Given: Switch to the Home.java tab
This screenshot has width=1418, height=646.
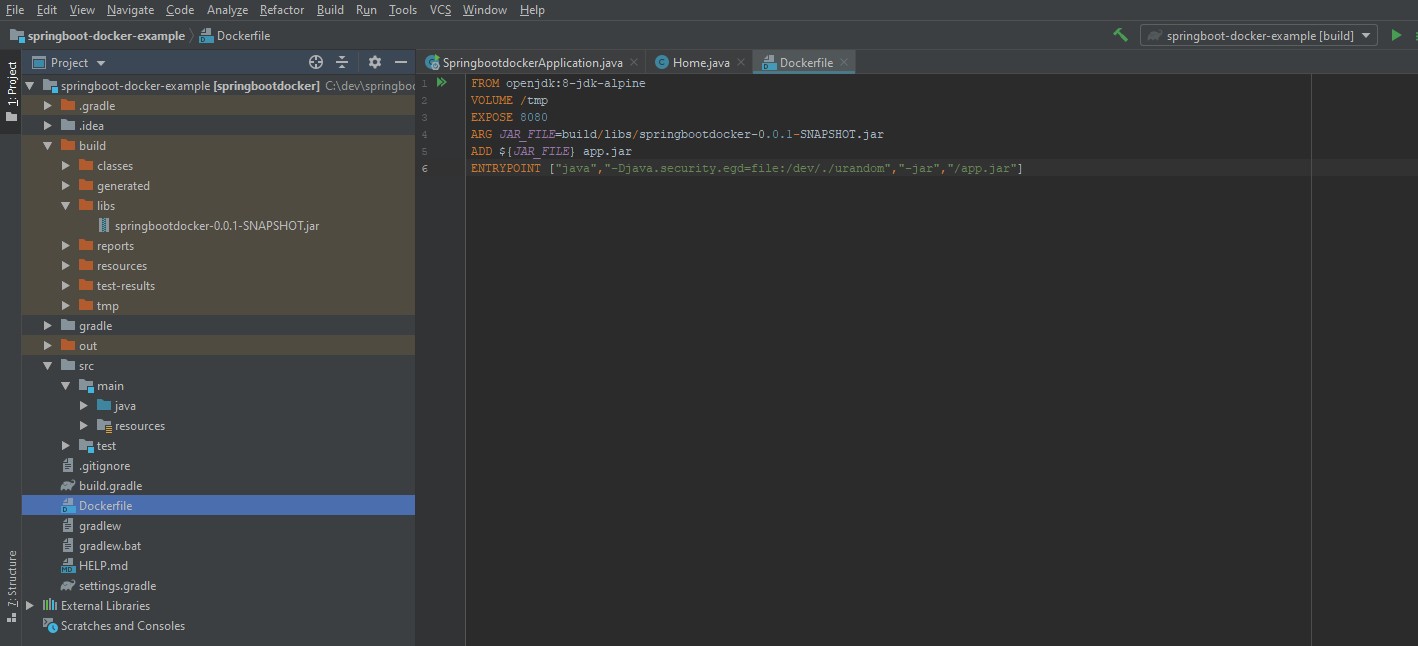Looking at the screenshot, I should coord(697,61).
